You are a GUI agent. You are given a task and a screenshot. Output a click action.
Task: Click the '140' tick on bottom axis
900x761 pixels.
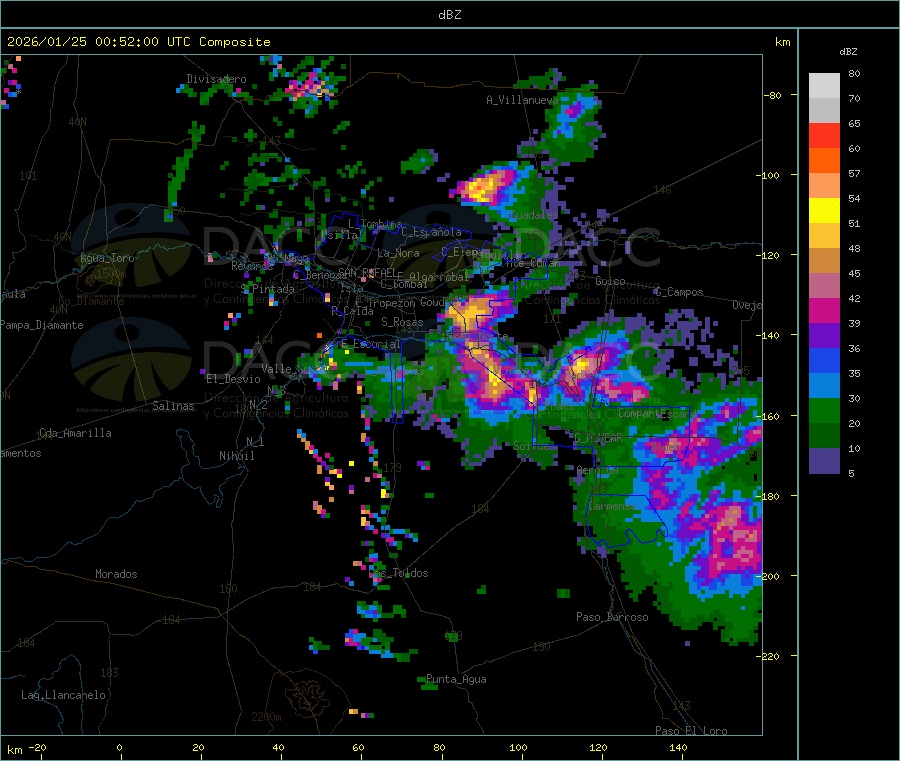click(678, 748)
